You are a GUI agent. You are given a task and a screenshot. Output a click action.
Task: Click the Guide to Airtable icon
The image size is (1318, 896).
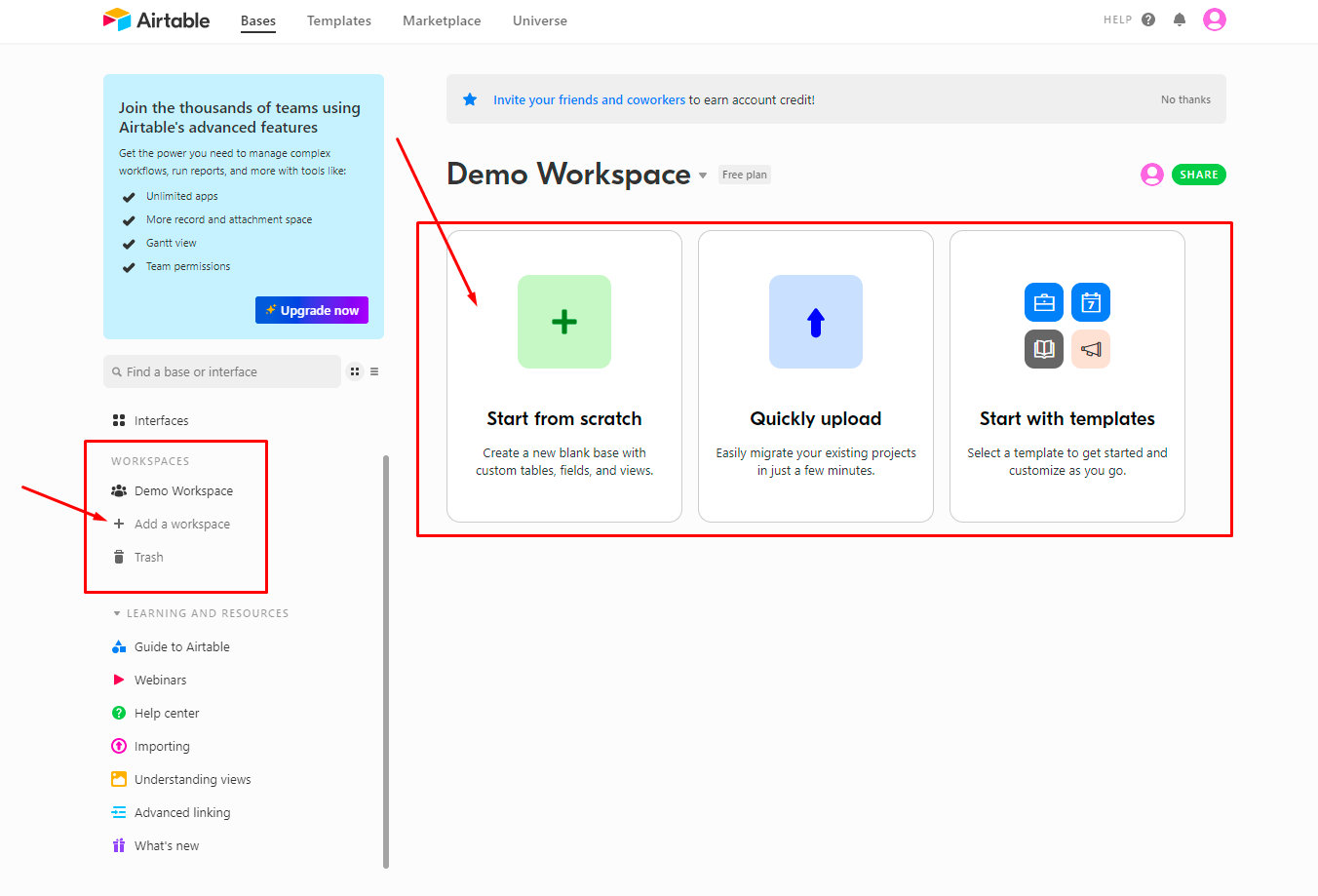[119, 646]
